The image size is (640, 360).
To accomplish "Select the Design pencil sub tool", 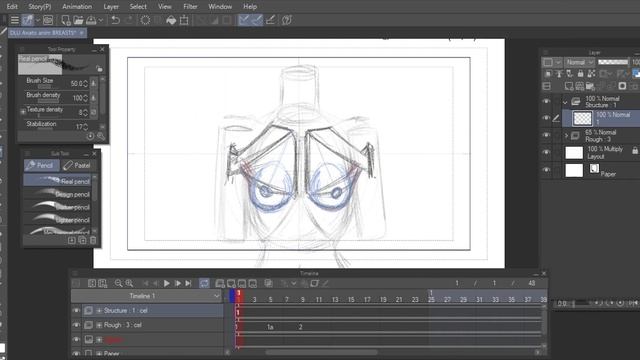I will (x=57, y=194).
